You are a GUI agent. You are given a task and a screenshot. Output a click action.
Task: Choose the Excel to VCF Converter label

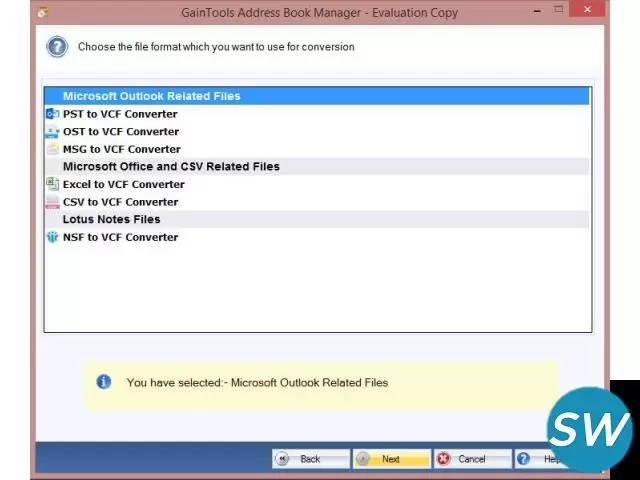[x=123, y=184]
